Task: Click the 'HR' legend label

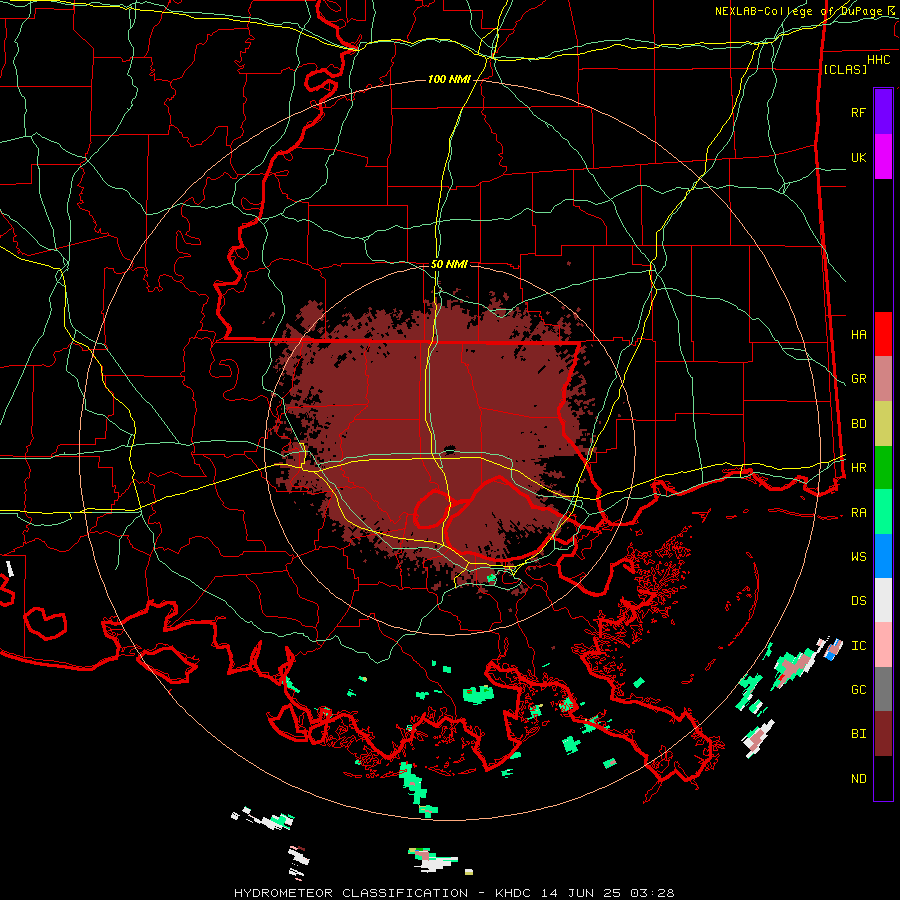Action: click(x=858, y=467)
